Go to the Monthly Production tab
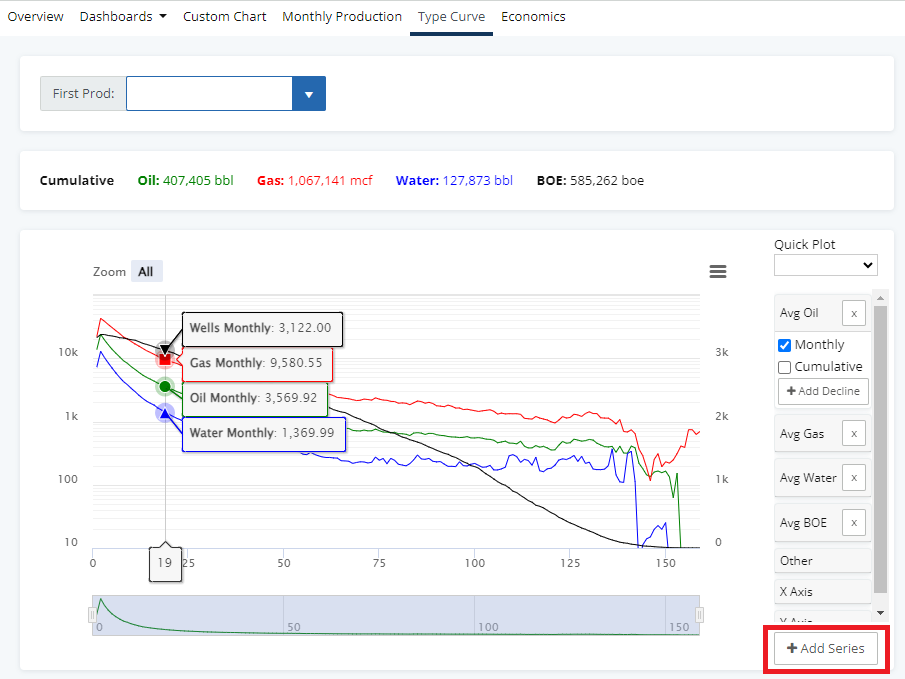Viewport: 905px width, 679px height. pos(342,17)
